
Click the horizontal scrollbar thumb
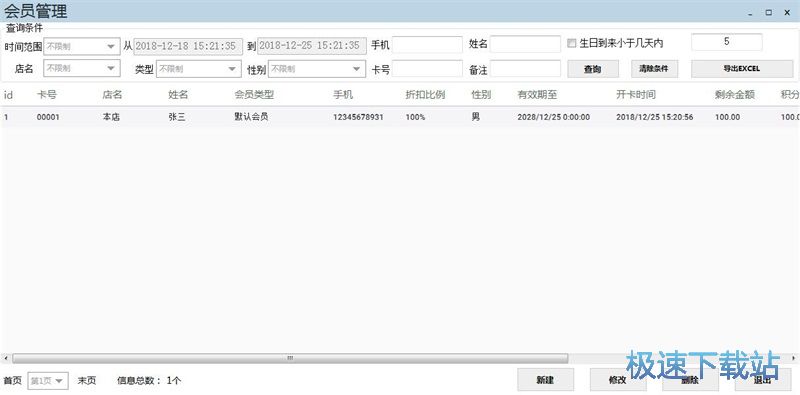(x=290, y=358)
